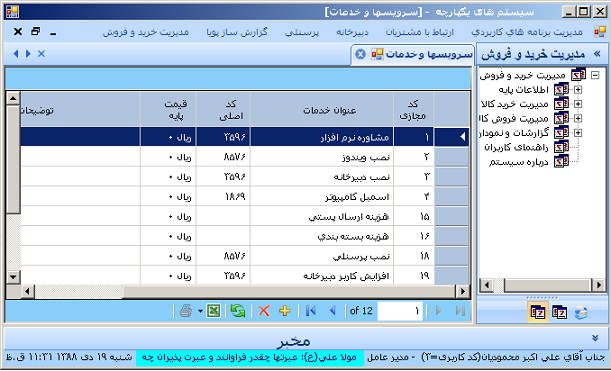
Task: Click grid vertical scrollbar up arrow
Action: click(x=13, y=98)
